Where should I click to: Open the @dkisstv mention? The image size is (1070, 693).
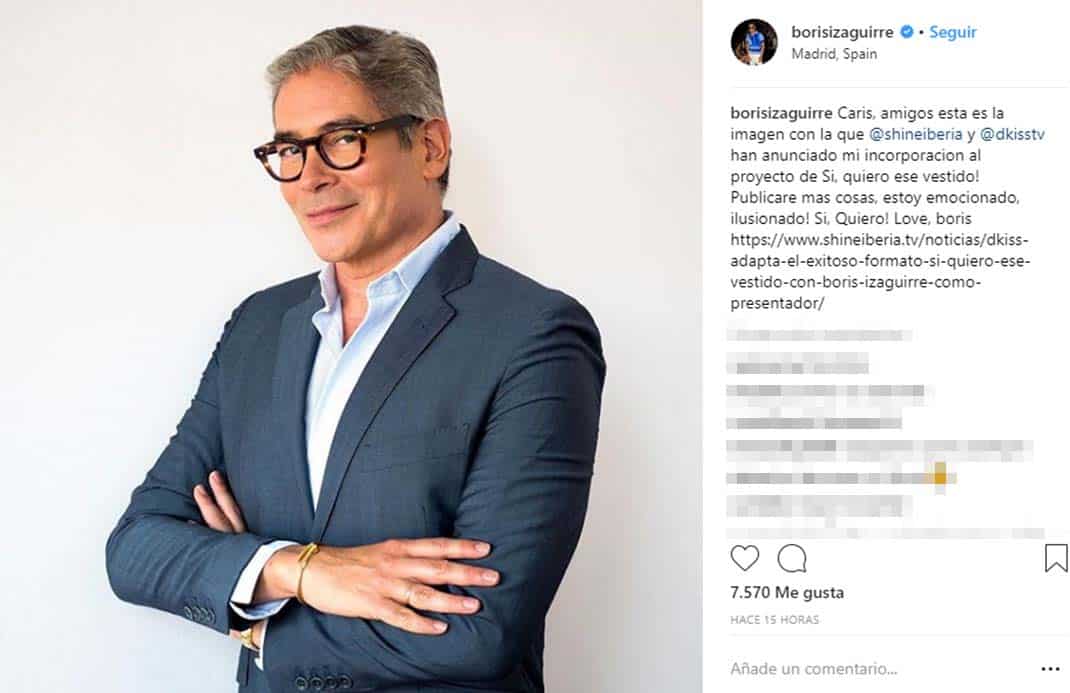[x=1012, y=134]
